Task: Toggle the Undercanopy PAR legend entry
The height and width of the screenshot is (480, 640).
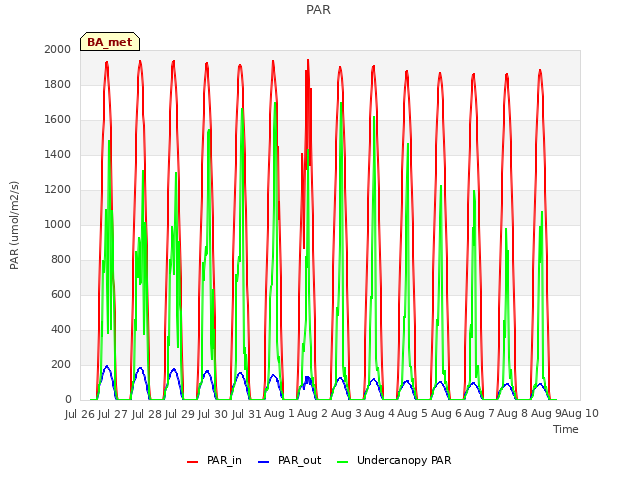Action: pyautogui.click(x=394, y=461)
